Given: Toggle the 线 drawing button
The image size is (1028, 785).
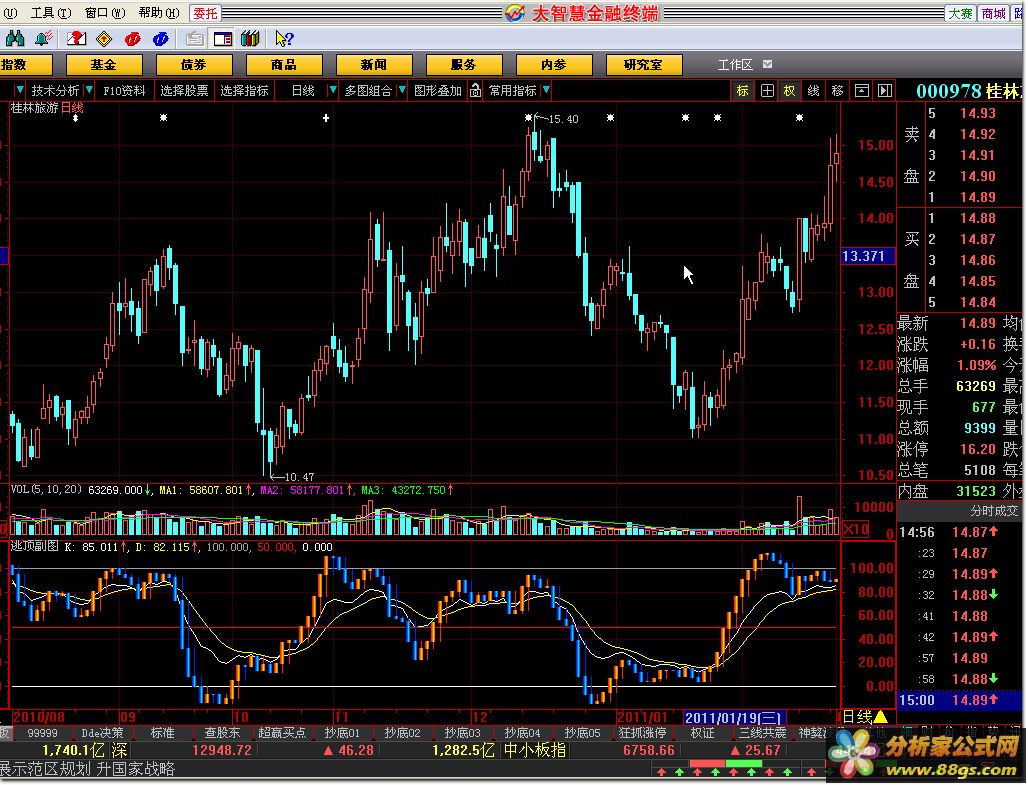Looking at the screenshot, I should [x=814, y=91].
